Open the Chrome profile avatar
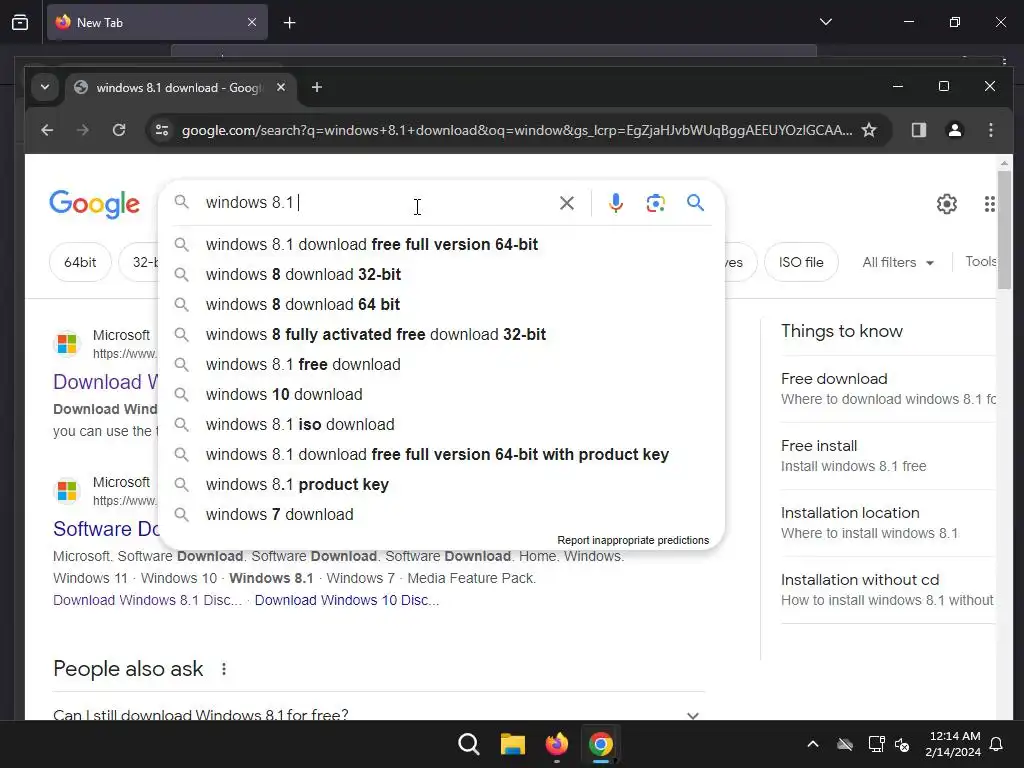This screenshot has height=768, width=1024. tap(955, 130)
